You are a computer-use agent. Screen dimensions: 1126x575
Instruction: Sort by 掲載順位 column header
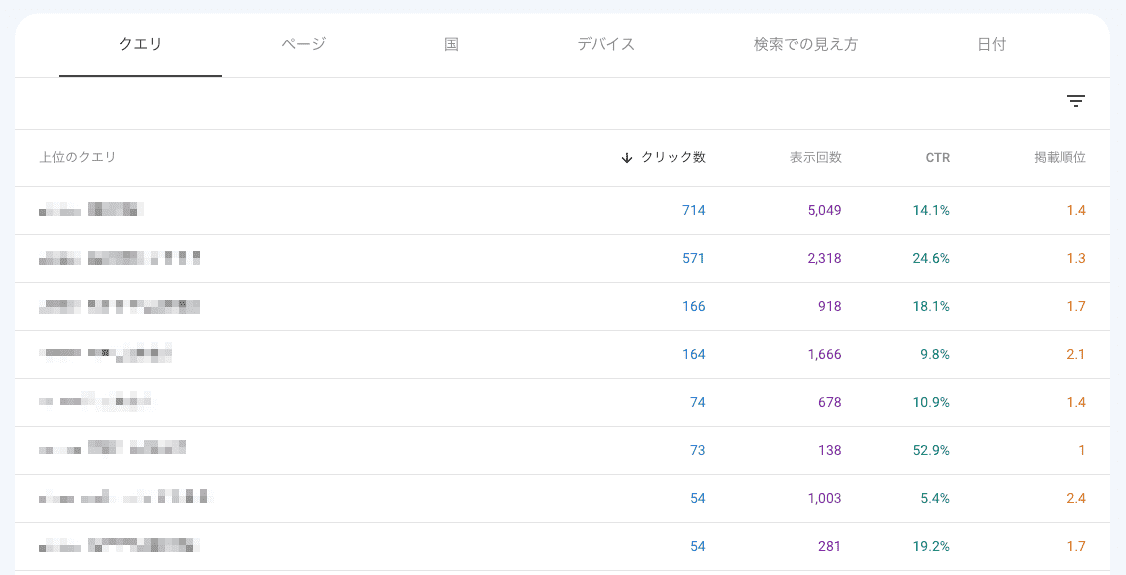[x=1059, y=158]
